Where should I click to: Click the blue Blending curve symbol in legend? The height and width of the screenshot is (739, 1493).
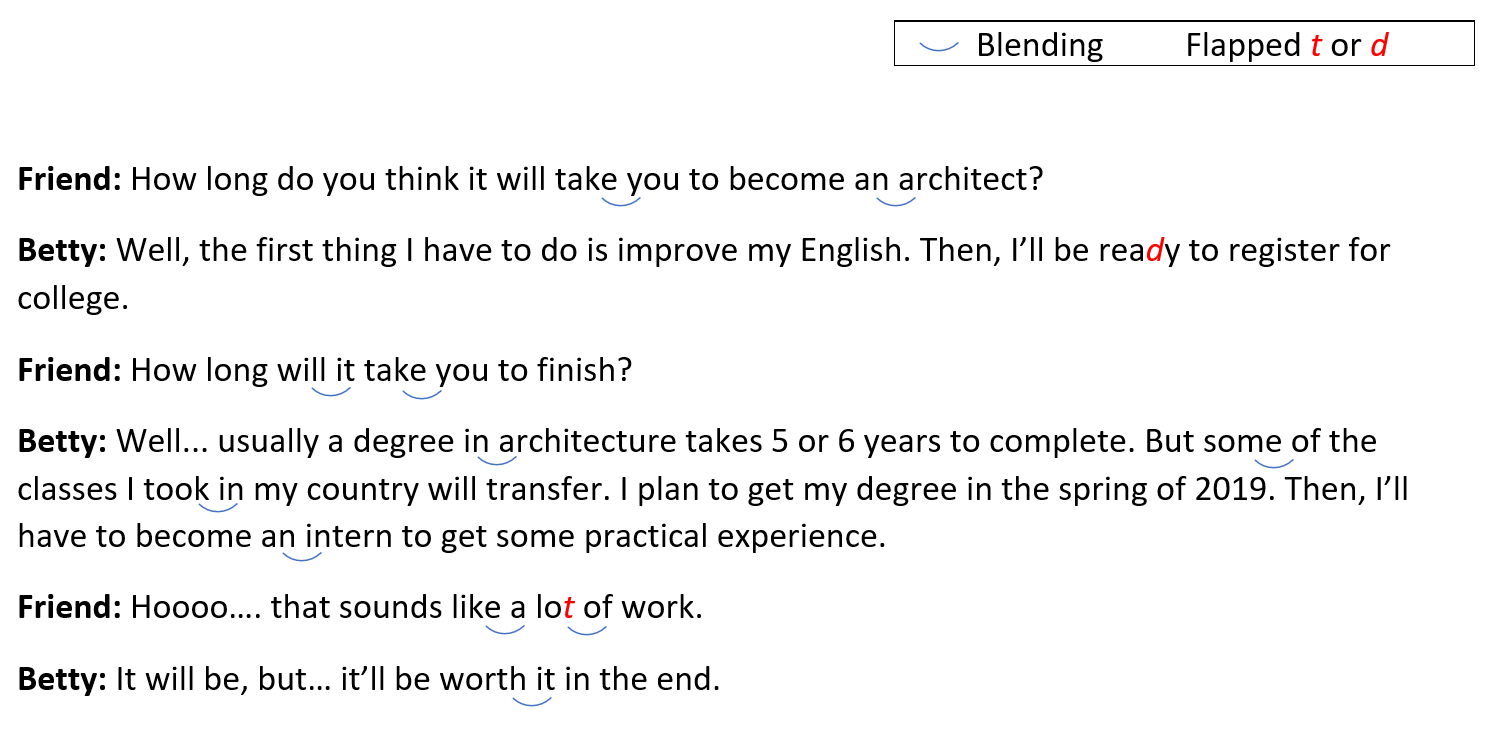[x=937, y=47]
